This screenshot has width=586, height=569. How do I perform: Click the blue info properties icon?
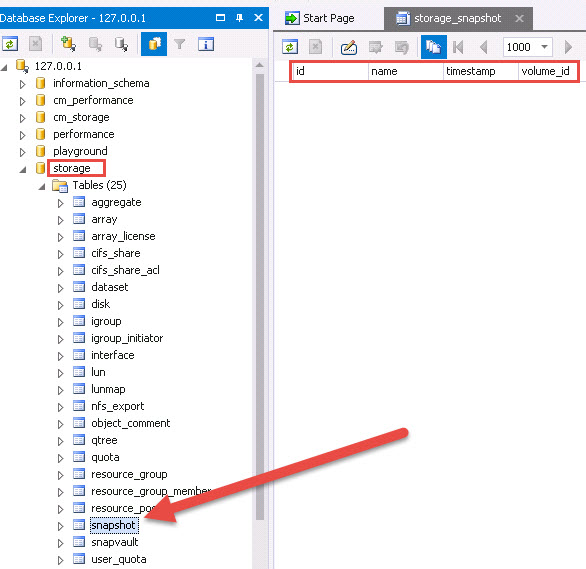[x=206, y=44]
